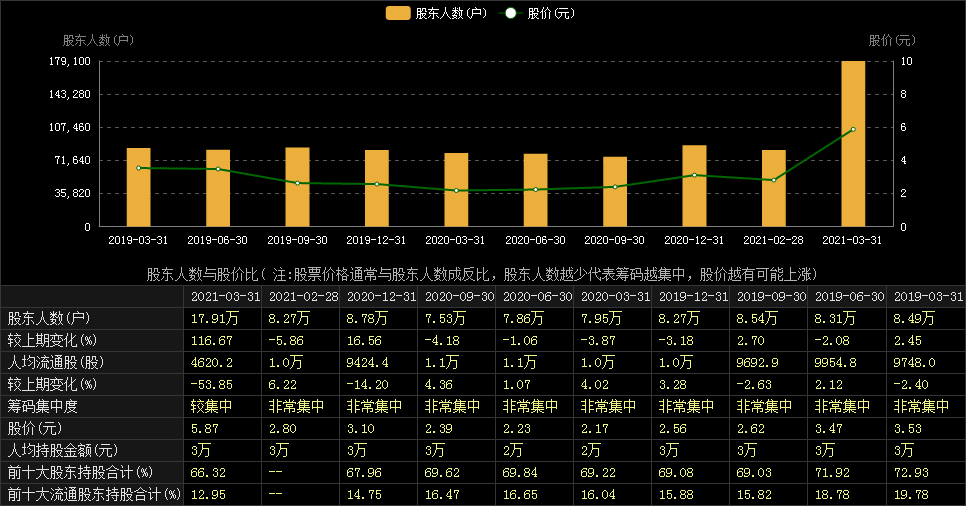Image resolution: width=966 pixels, height=506 pixels.
Task: Click row label 人均流通股(股)
Action: [56, 362]
